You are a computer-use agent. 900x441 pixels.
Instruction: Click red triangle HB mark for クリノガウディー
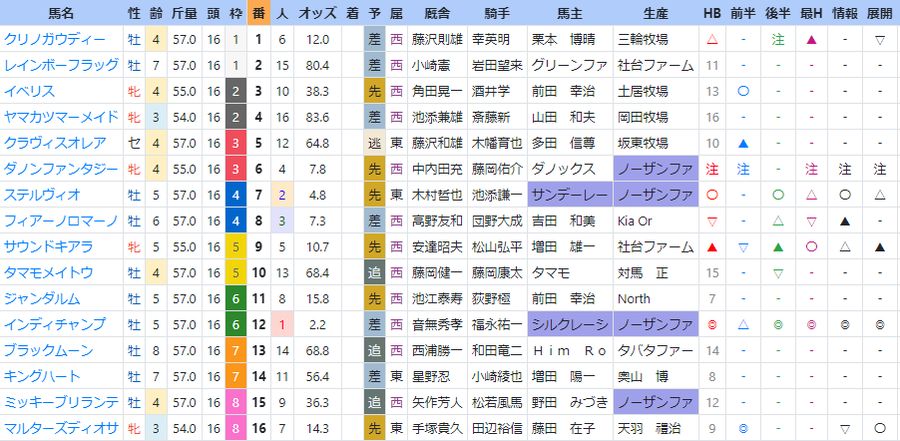pyautogui.click(x=712, y=40)
